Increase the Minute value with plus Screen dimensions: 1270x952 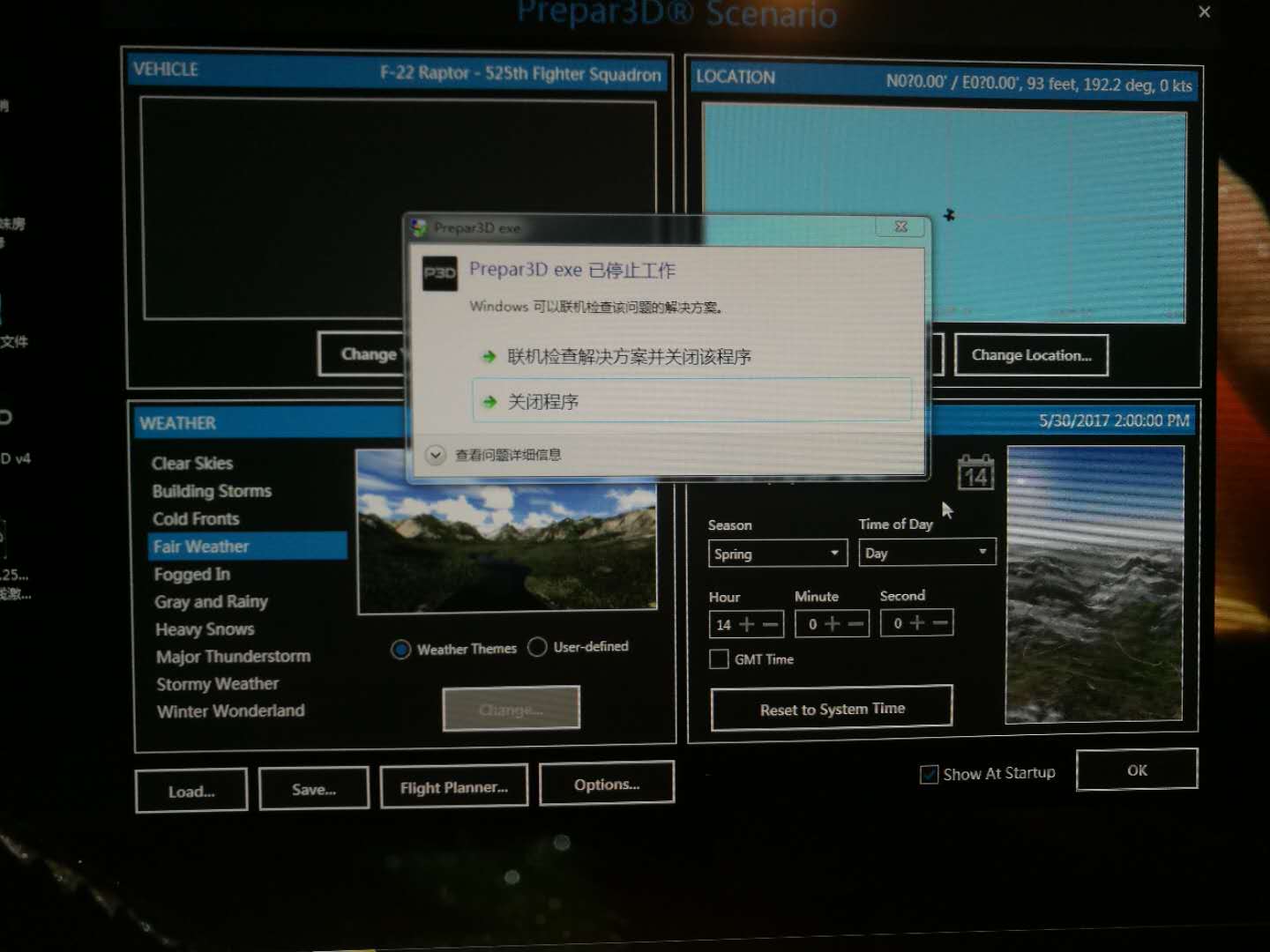(832, 623)
